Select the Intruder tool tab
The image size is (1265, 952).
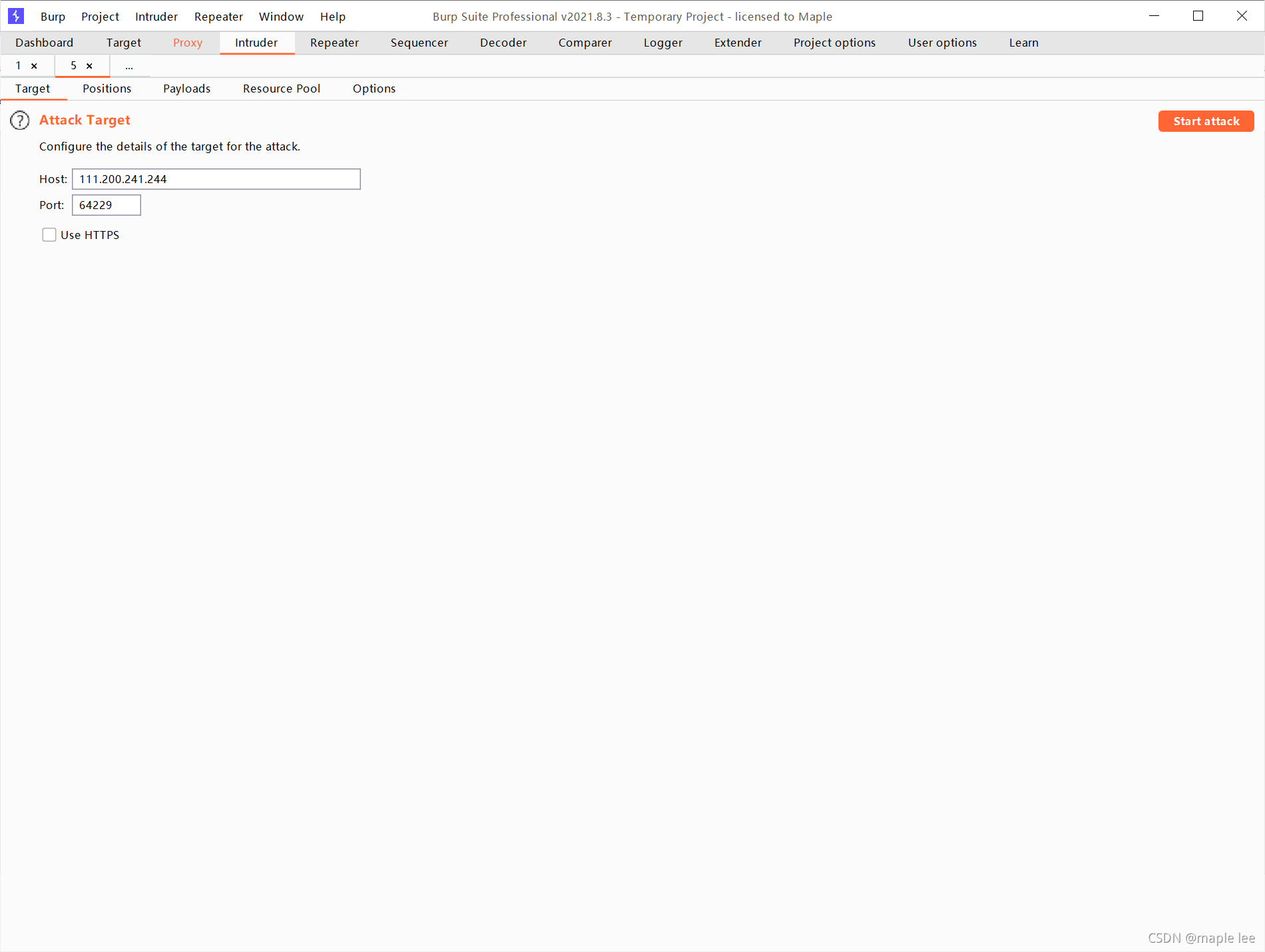point(256,43)
